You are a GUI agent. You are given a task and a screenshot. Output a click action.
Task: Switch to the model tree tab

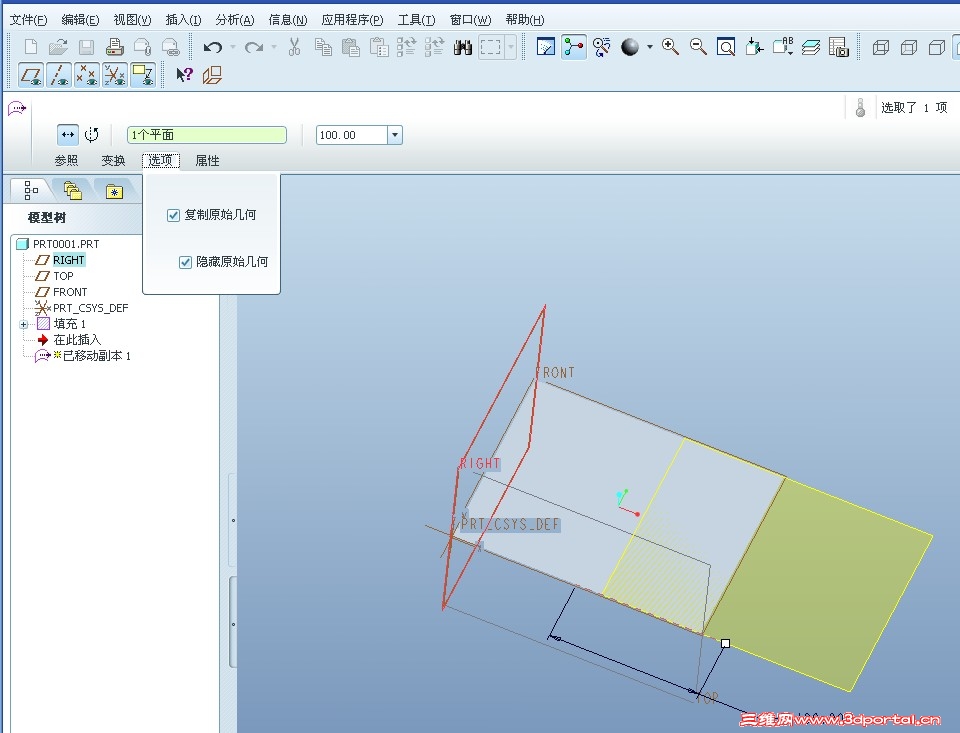31,190
